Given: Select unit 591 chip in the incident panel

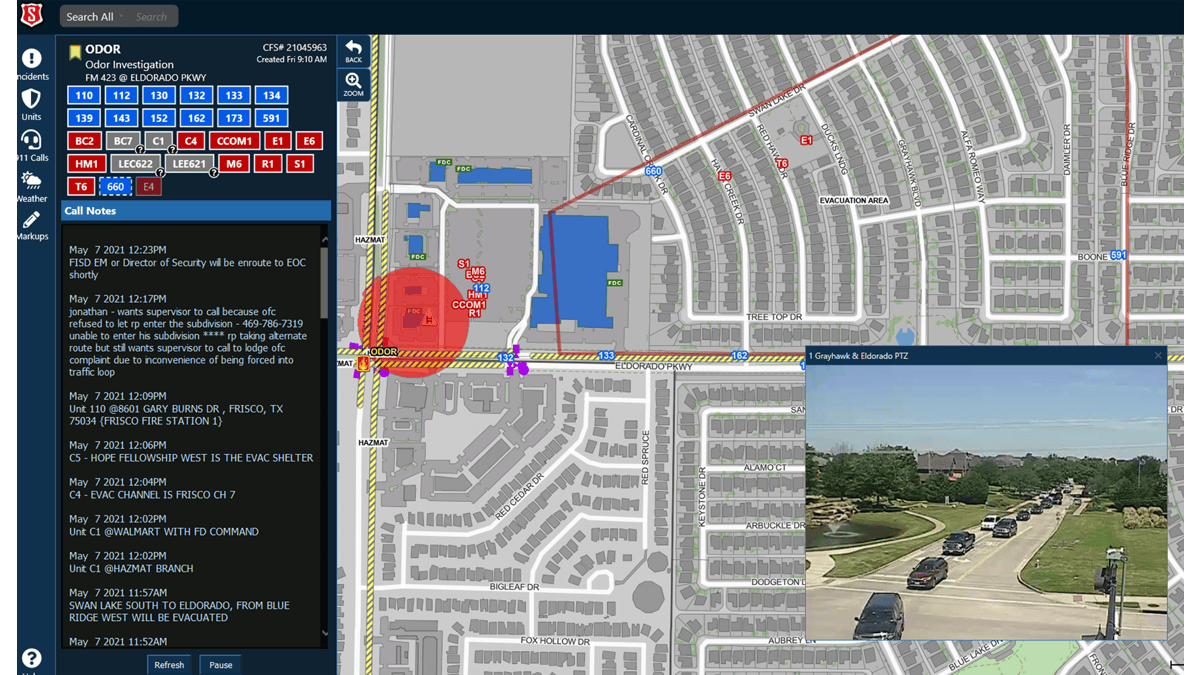Looking at the screenshot, I should tap(271, 118).
